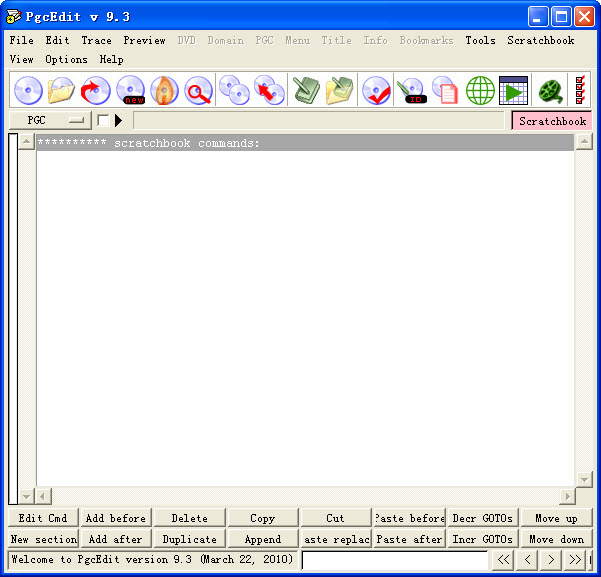This screenshot has width=601, height=577.
Task: Open the Help menu
Action: pyautogui.click(x=112, y=59)
